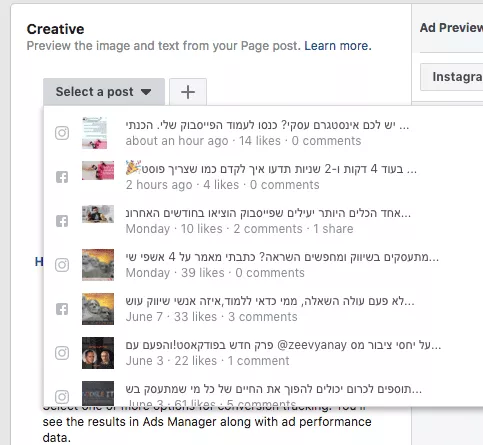Click Facebook icon of post with 4 likes
Viewport: 483px width, 445px height.
(62, 177)
